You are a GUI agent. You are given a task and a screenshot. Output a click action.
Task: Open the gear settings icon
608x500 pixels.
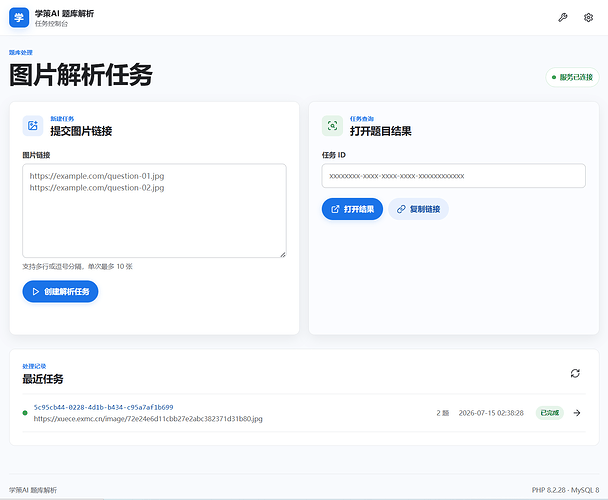pos(588,17)
